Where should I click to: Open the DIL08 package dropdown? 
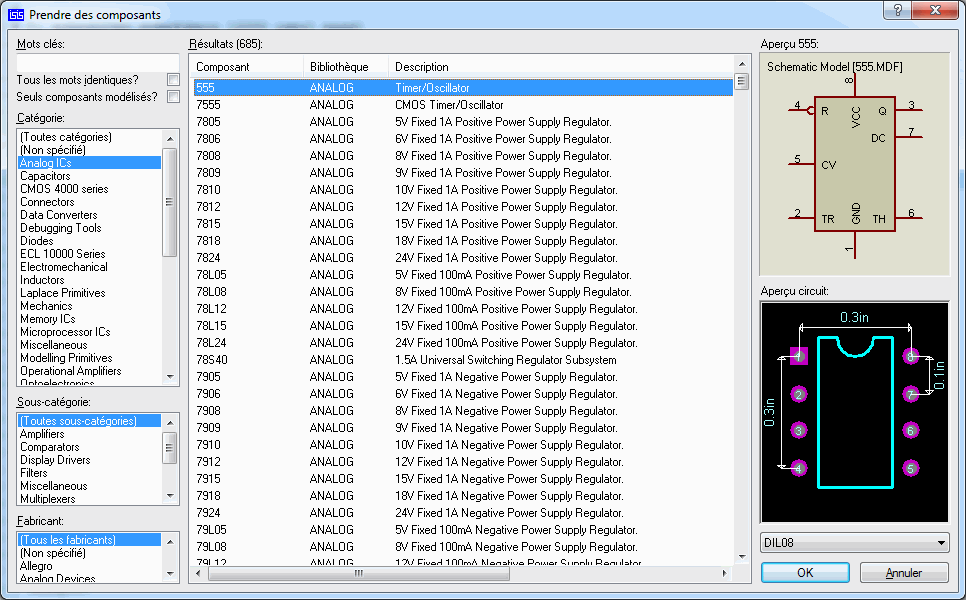(x=854, y=543)
